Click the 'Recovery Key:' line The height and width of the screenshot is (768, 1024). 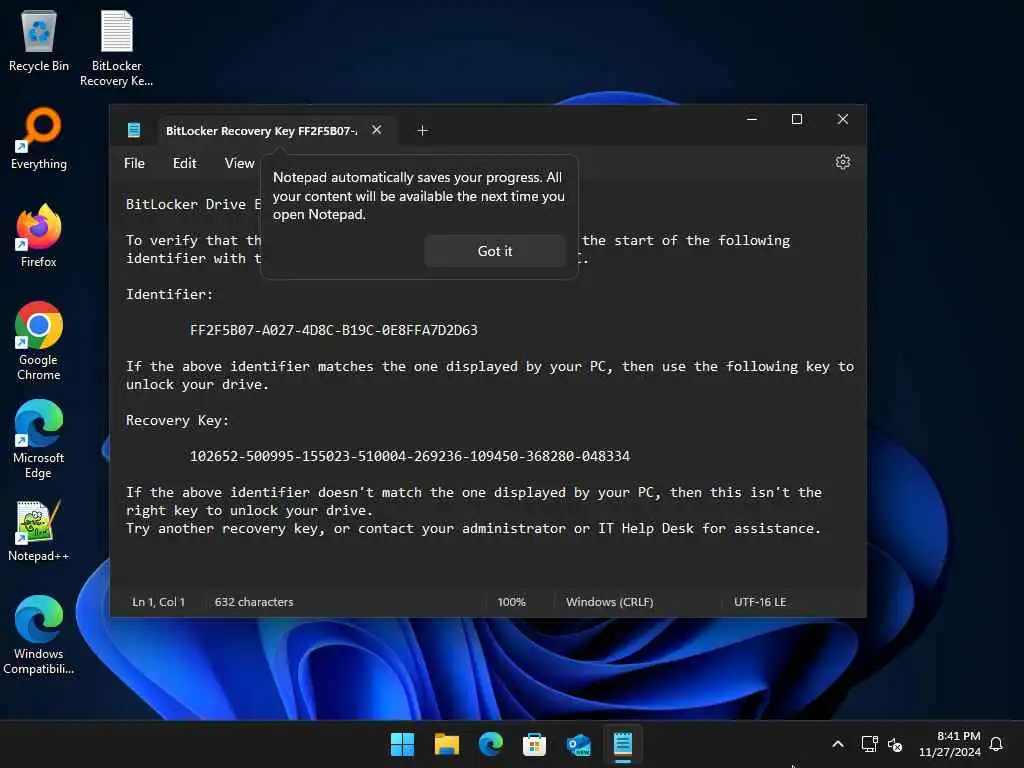pyautogui.click(x=178, y=420)
